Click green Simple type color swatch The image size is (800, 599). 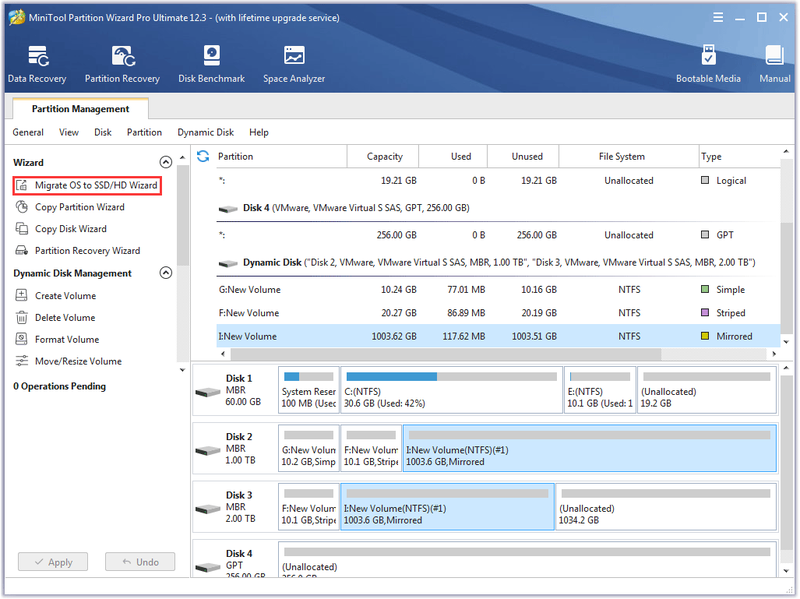click(x=705, y=289)
